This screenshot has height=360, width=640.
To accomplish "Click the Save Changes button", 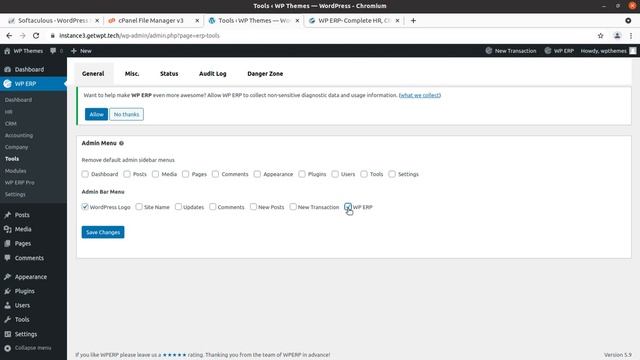I will (x=103, y=232).
